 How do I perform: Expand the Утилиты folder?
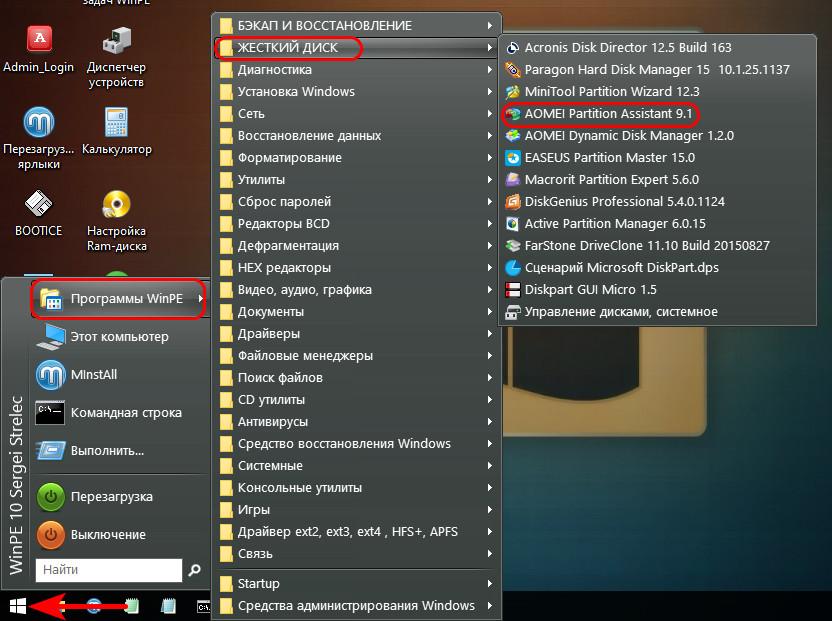(357, 179)
